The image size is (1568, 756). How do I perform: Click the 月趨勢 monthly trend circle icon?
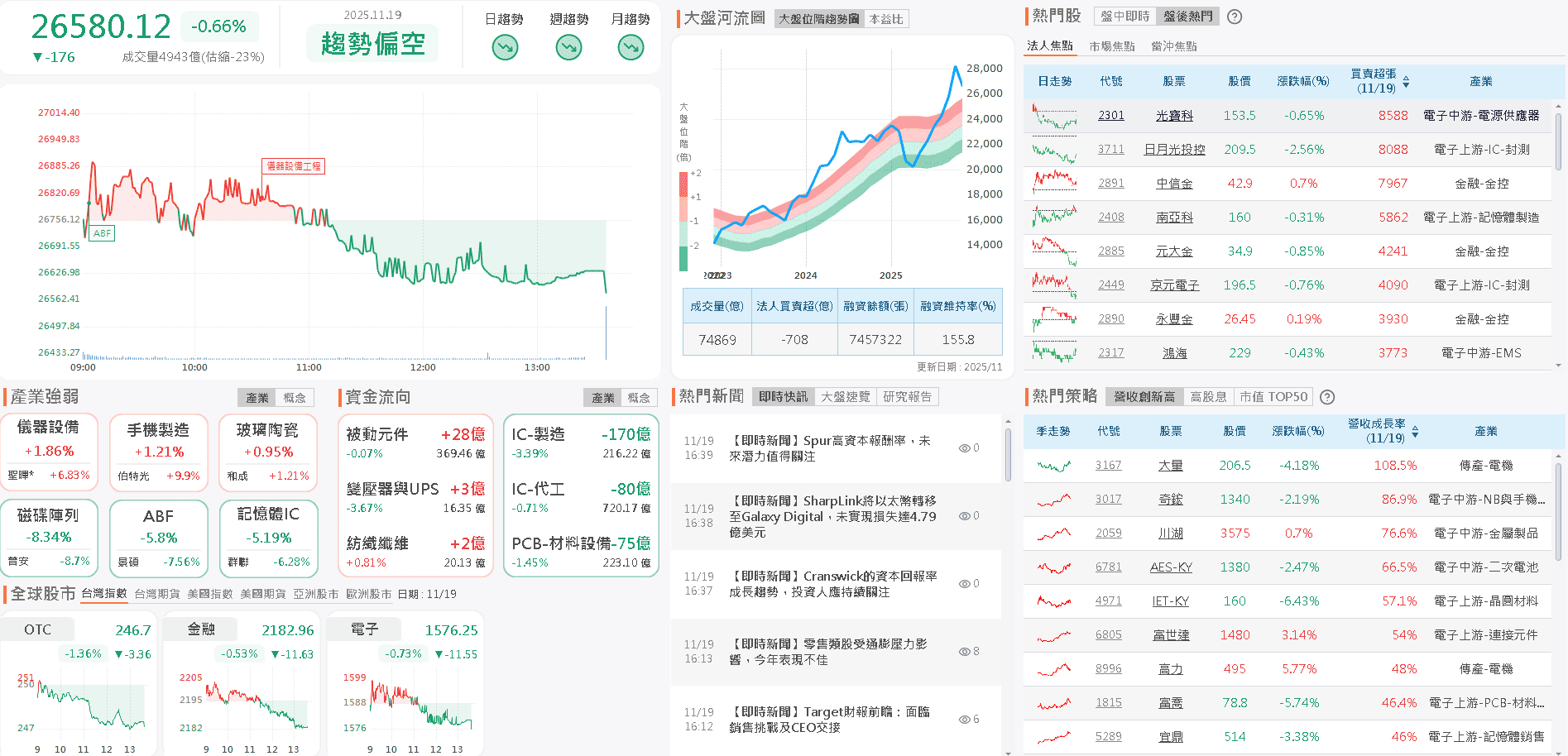coord(630,47)
